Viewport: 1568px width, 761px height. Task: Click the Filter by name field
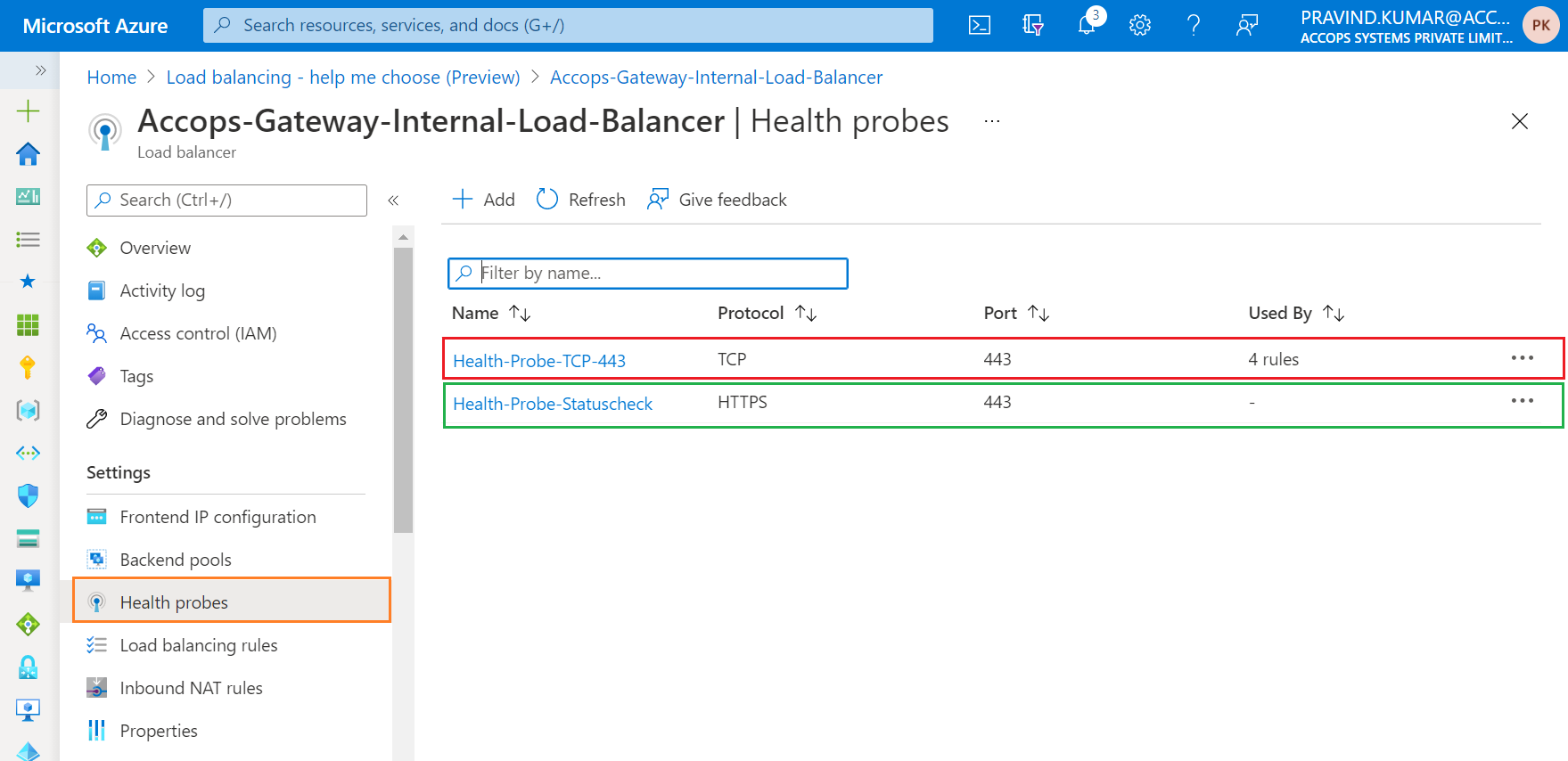point(647,274)
